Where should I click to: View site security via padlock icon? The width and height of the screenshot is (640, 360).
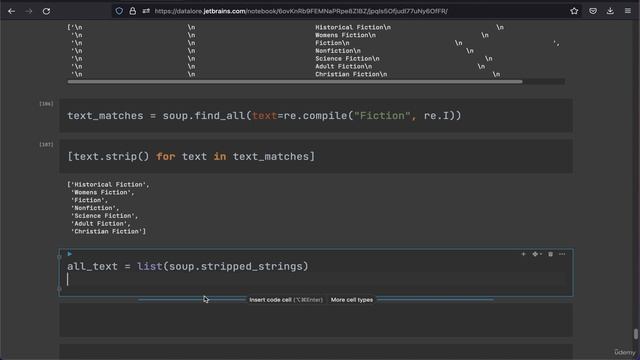click(132, 11)
